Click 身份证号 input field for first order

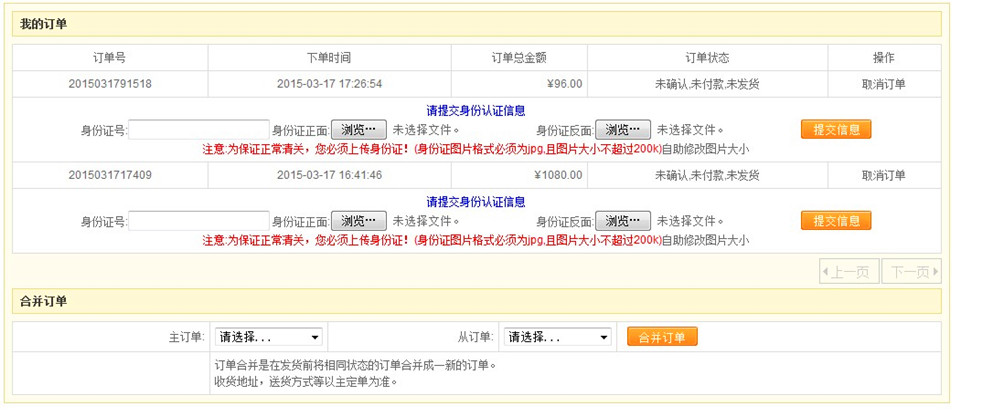pos(198,130)
